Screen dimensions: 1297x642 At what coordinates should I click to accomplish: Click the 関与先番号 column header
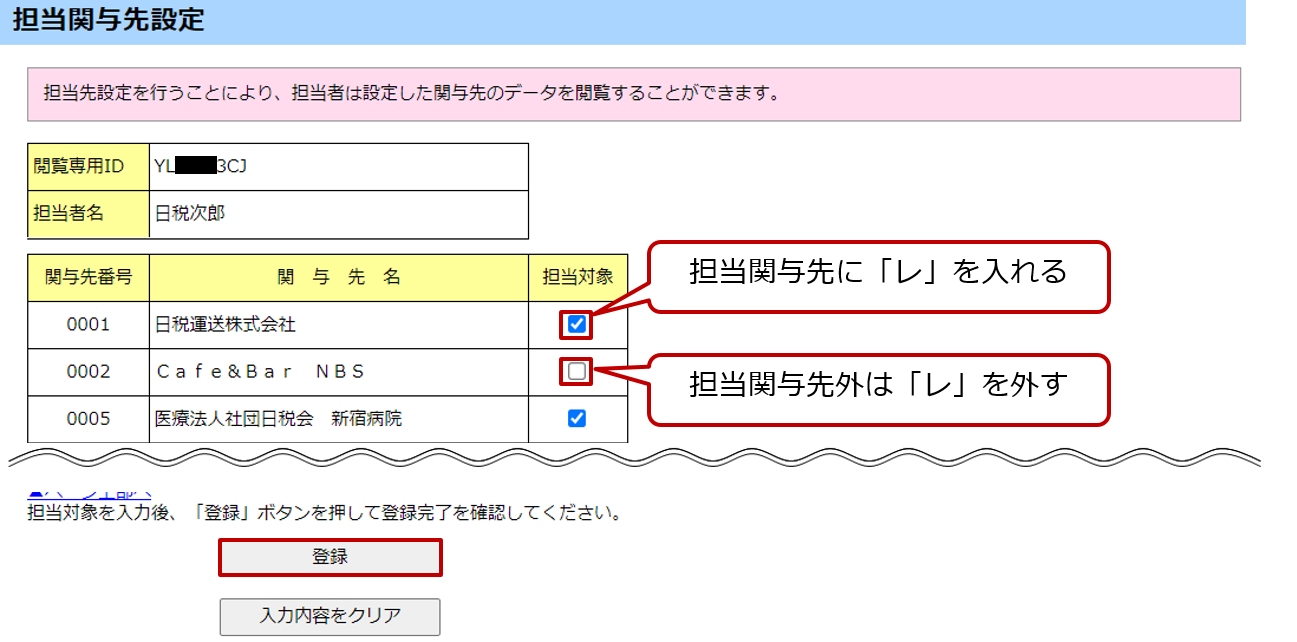[x=88, y=277]
